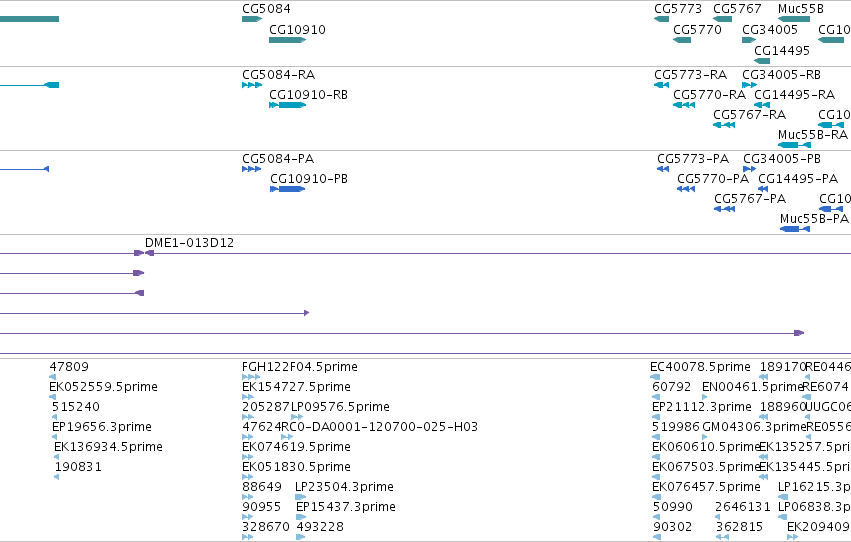Select the EP21112.3prime label
The image size is (851, 542).
tap(702, 406)
